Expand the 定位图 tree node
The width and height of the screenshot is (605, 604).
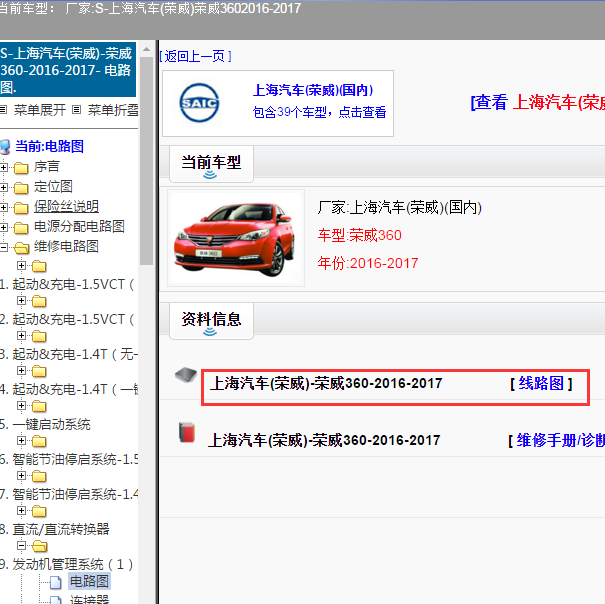[x=4, y=188]
